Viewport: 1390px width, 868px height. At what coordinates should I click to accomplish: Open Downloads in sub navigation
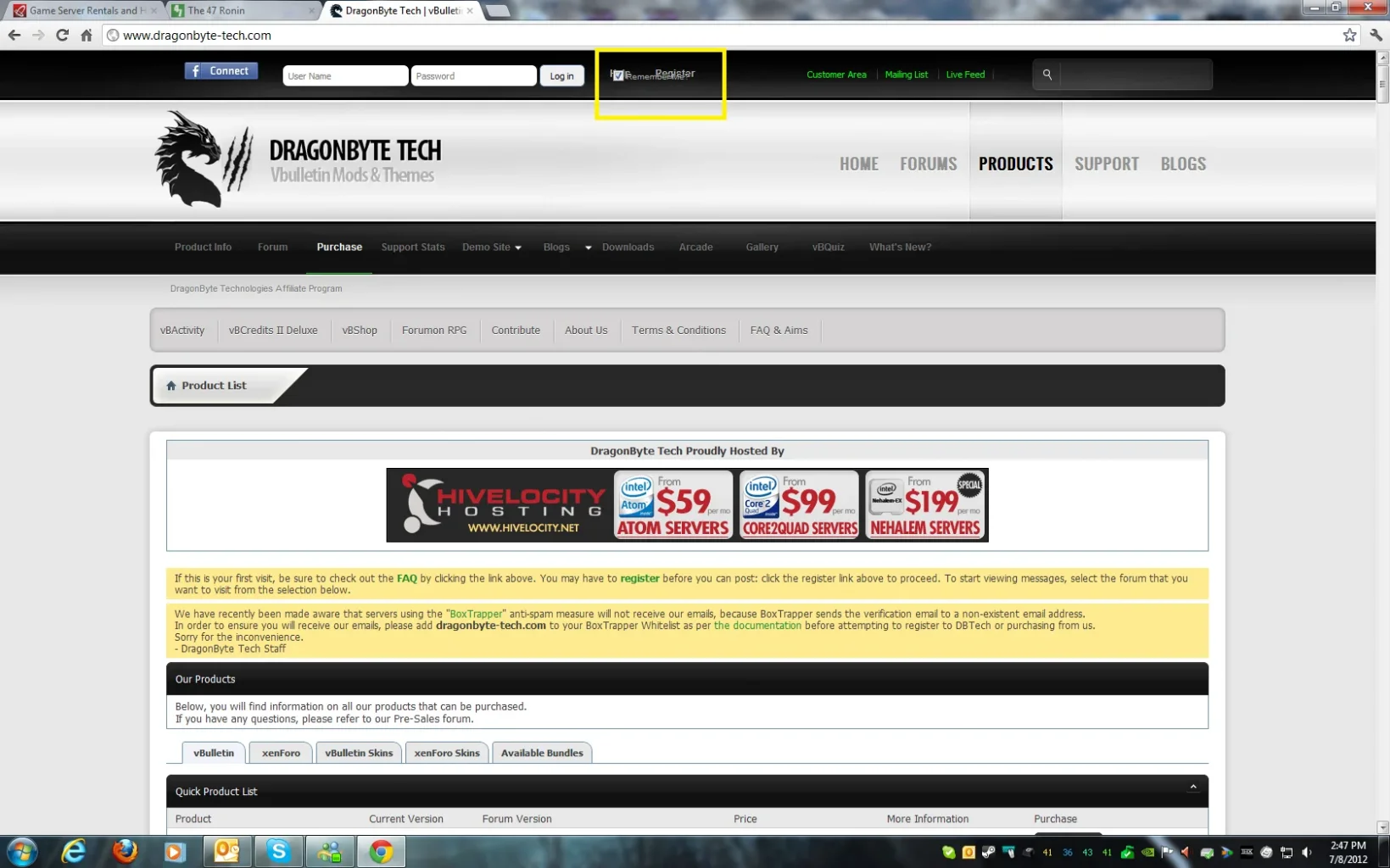pos(628,247)
